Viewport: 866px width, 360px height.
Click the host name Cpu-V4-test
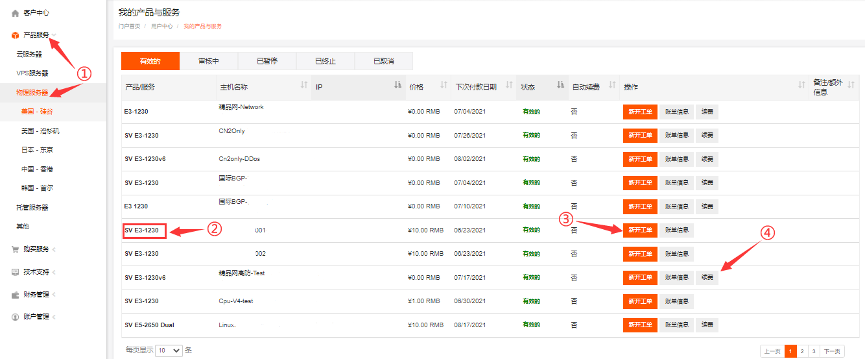point(236,301)
